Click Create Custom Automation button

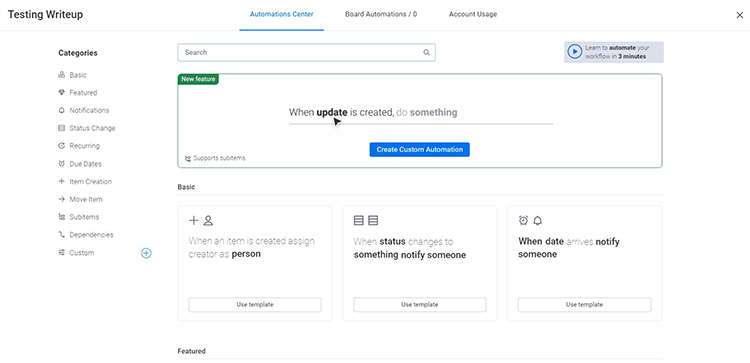pyautogui.click(x=419, y=150)
